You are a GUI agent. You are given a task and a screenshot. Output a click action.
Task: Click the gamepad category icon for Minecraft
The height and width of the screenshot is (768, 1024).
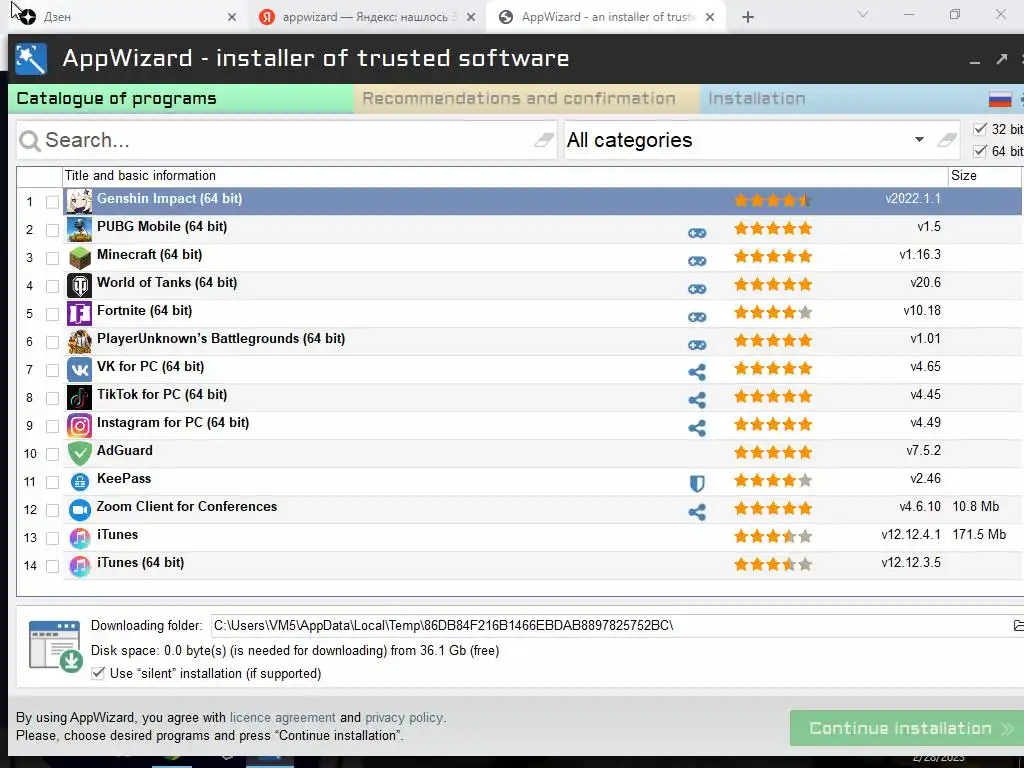coord(697,261)
